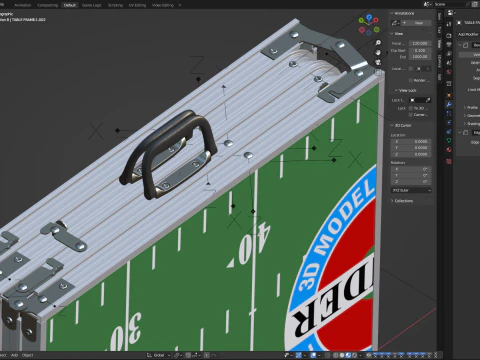Open World properties red globe icon

[449, 72]
